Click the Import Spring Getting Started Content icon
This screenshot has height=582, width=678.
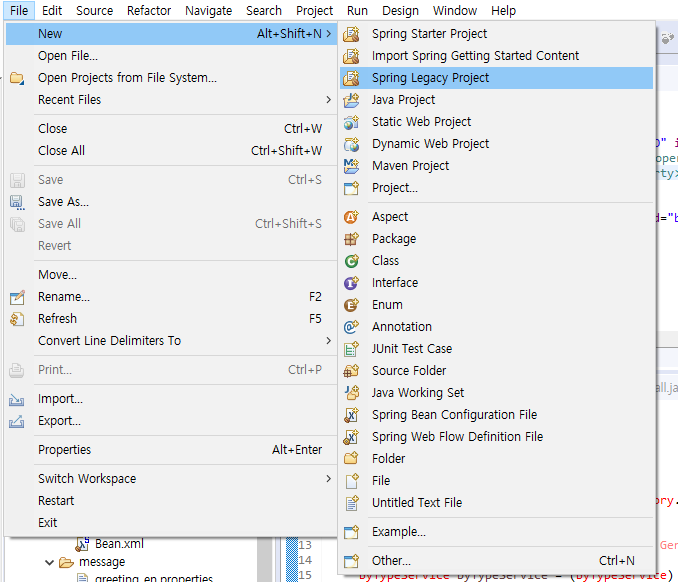351,56
